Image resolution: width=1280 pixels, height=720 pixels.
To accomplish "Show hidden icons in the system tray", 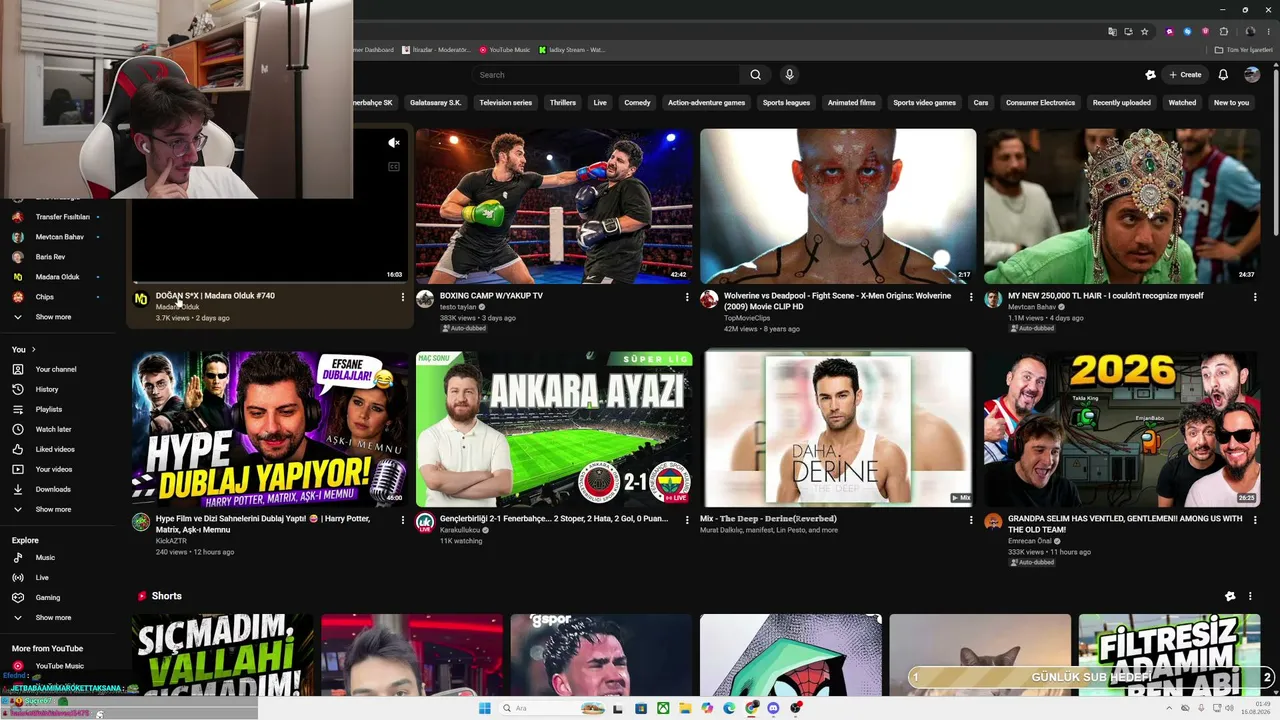I will [1170, 708].
